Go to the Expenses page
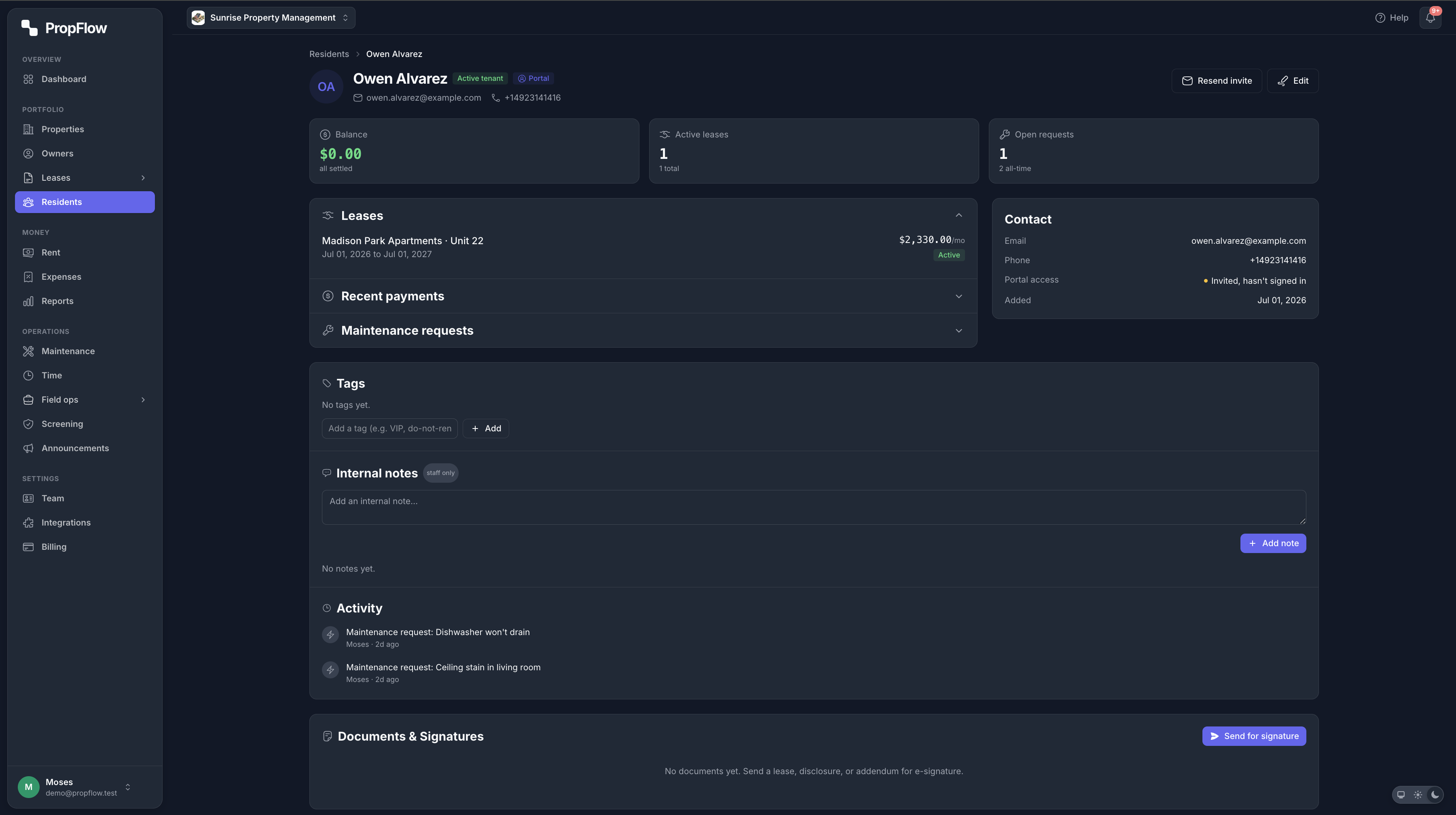Viewport: 1456px width, 815px height. tap(85, 277)
